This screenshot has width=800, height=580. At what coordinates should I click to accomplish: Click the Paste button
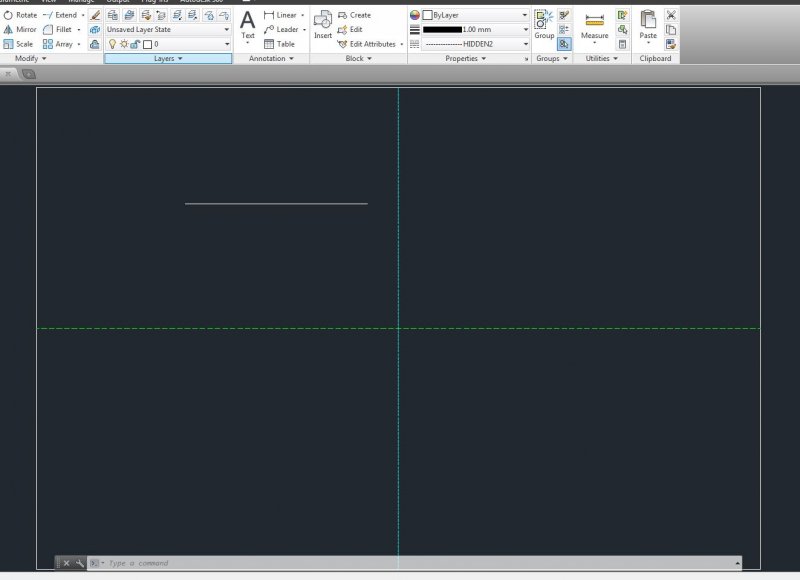648,27
